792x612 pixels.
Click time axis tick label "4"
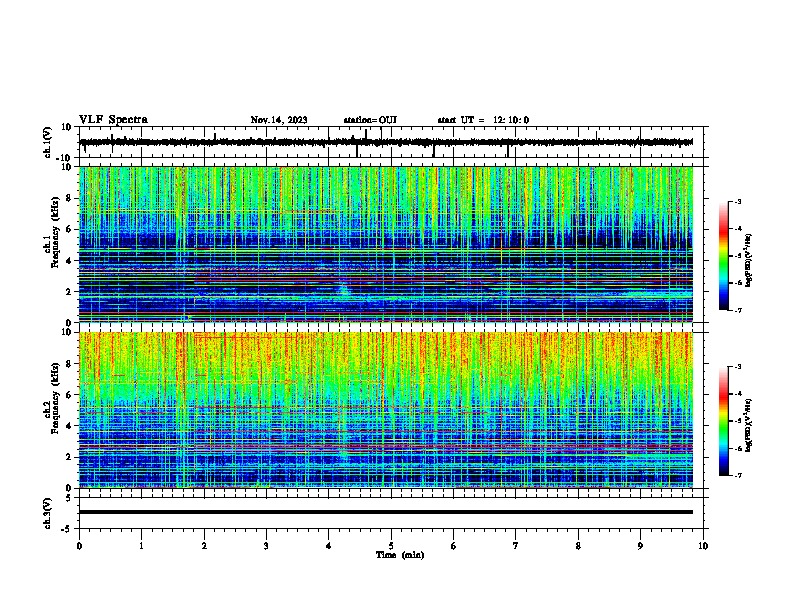[329, 546]
